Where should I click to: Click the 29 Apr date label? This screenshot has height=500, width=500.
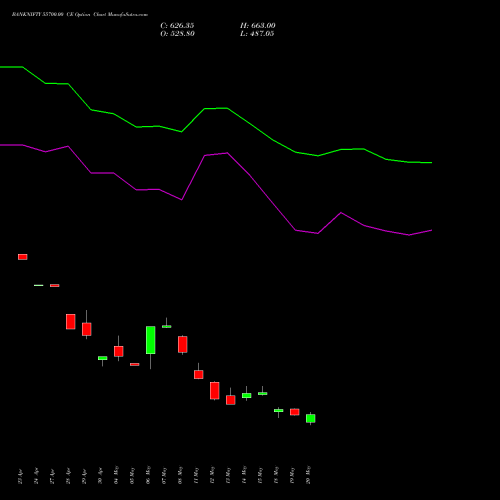coord(84,477)
